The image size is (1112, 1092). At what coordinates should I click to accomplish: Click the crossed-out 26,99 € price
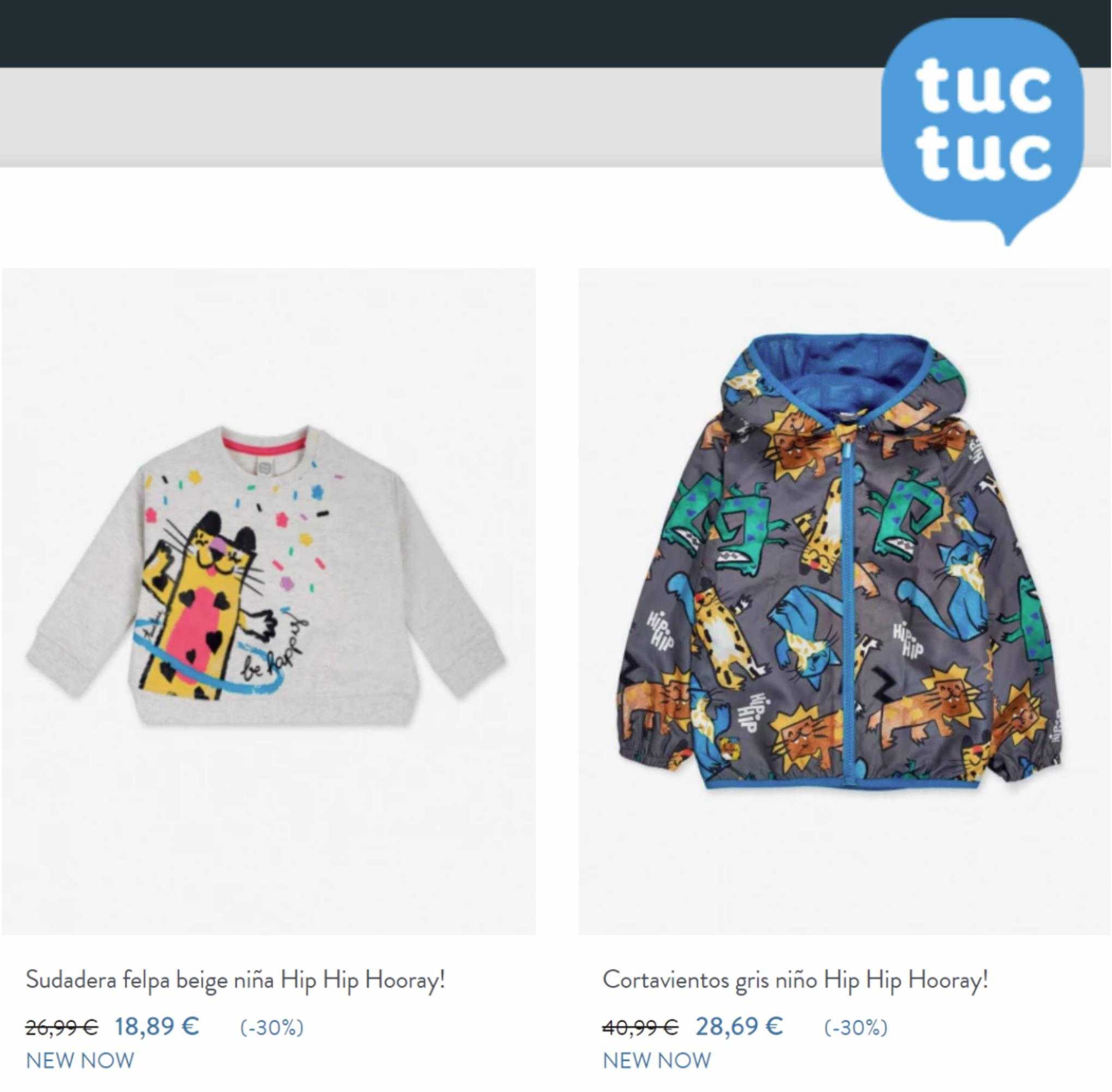coord(62,1027)
